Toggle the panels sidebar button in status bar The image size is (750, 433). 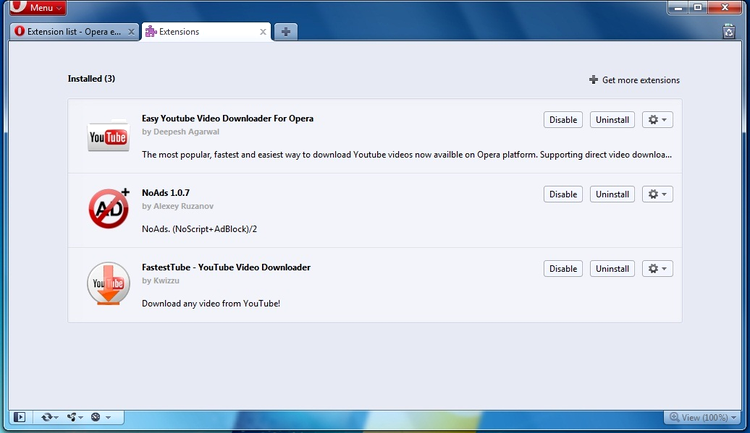(x=20, y=417)
